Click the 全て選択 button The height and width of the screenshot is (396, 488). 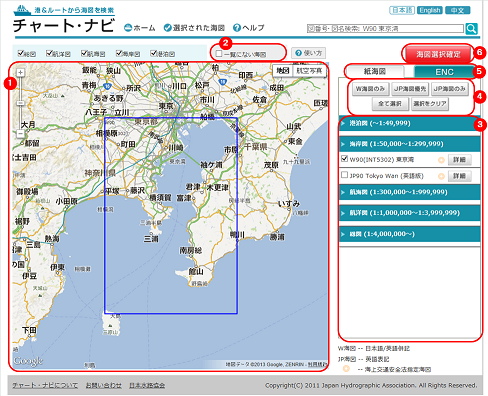tap(390, 104)
